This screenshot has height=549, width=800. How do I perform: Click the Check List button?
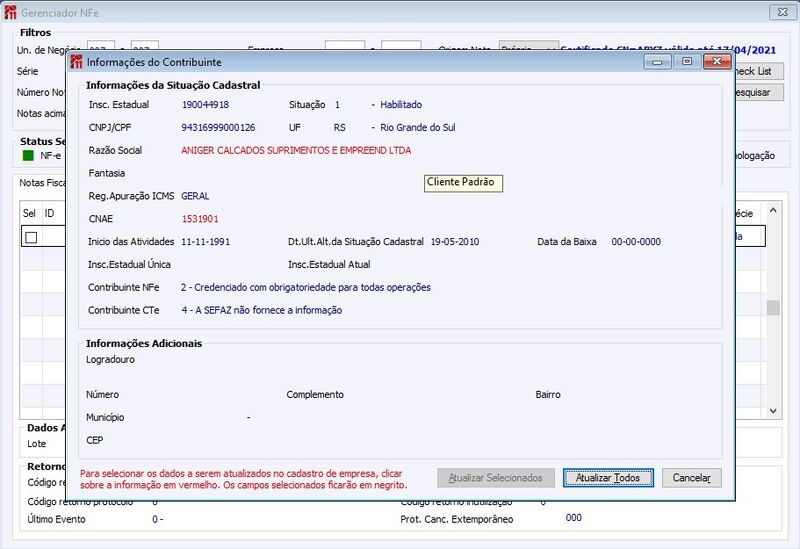(x=758, y=71)
